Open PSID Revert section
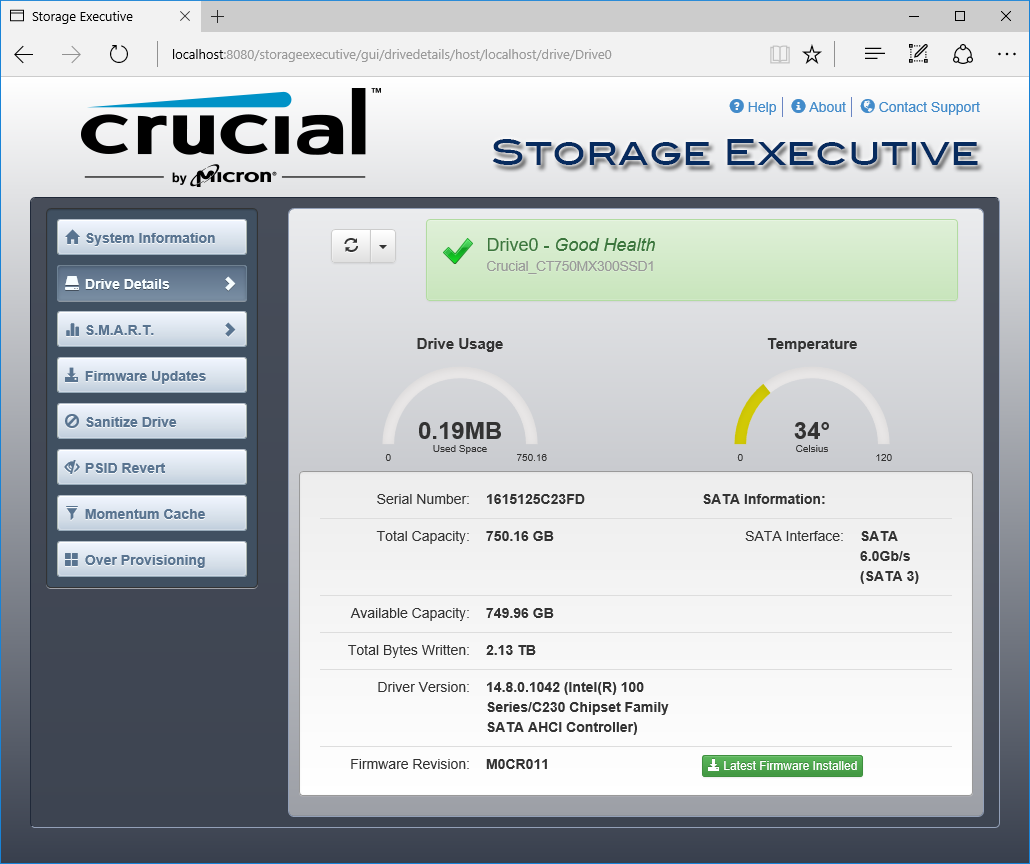Viewport: 1030px width, 864px height. click(152, 468)
